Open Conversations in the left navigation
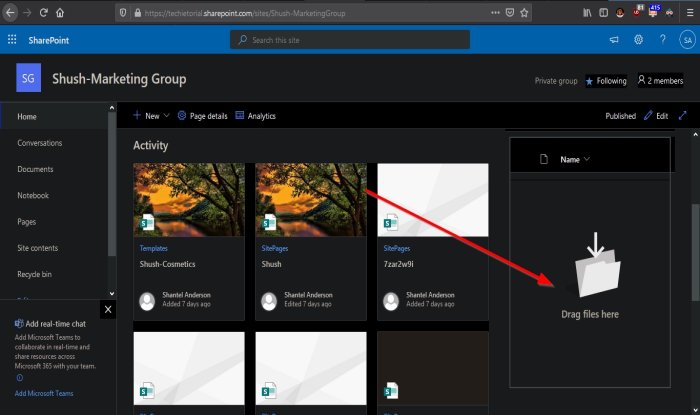This screenshot has width=700, height=415. click(x=40, y=143)
